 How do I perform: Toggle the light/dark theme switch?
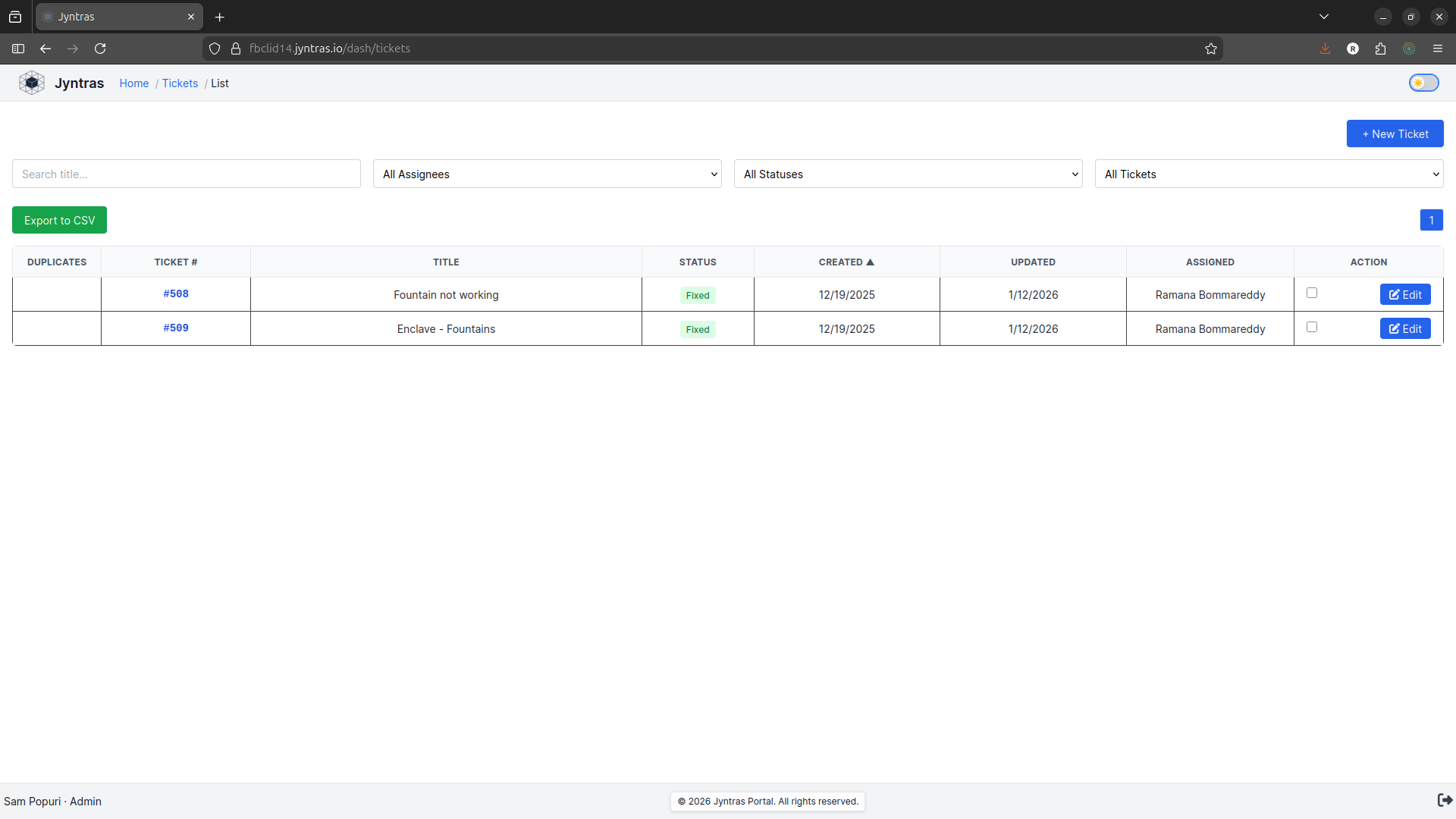[x=1423, y=83]
